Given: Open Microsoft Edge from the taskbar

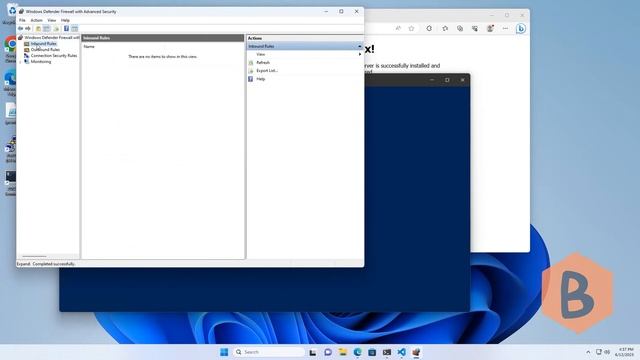Looking at the screenshot, I should pyautogui.click(x=358, y=352).
